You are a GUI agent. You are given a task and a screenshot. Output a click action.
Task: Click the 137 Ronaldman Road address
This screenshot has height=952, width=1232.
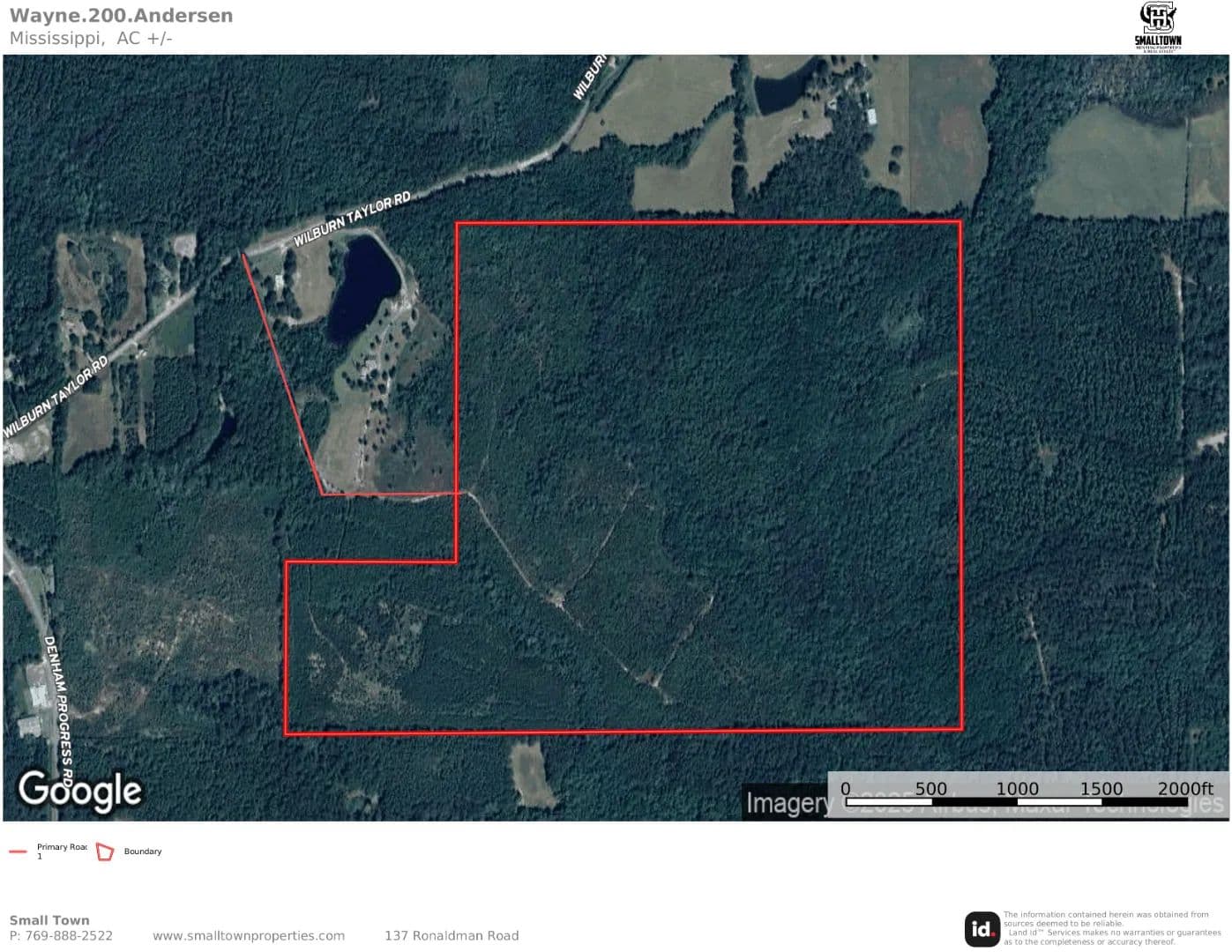tap(452, 936)
